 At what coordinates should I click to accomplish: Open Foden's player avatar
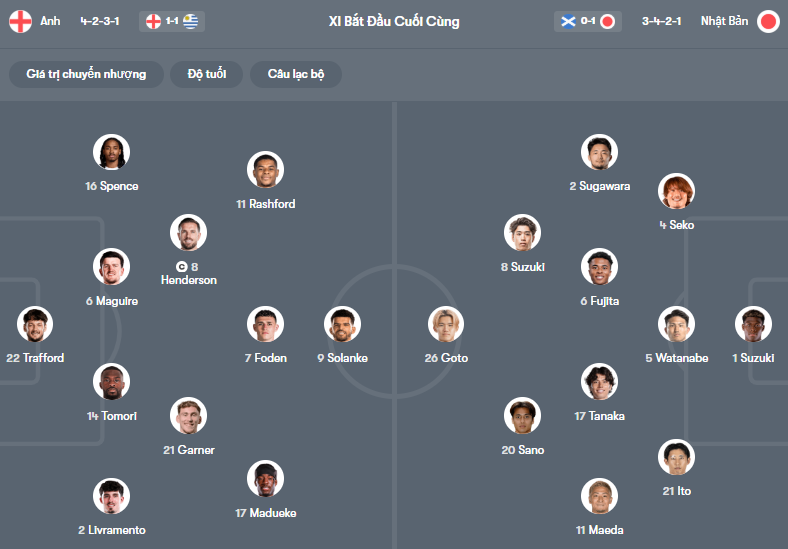pos(265,325)
